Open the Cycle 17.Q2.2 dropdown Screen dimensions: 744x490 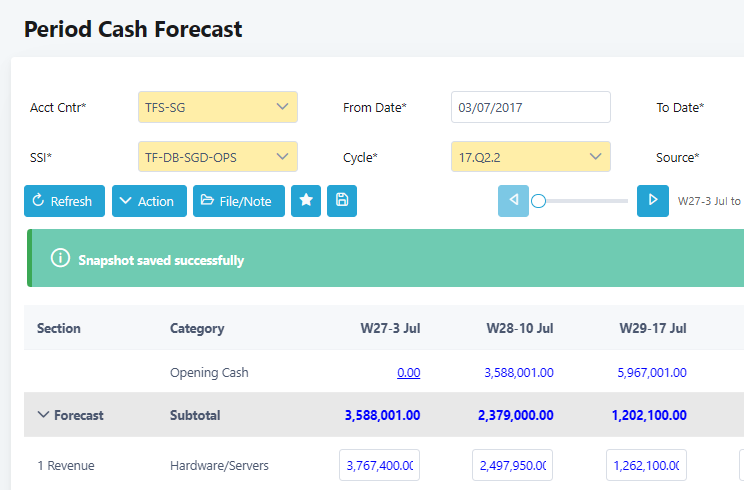point(530,157)
